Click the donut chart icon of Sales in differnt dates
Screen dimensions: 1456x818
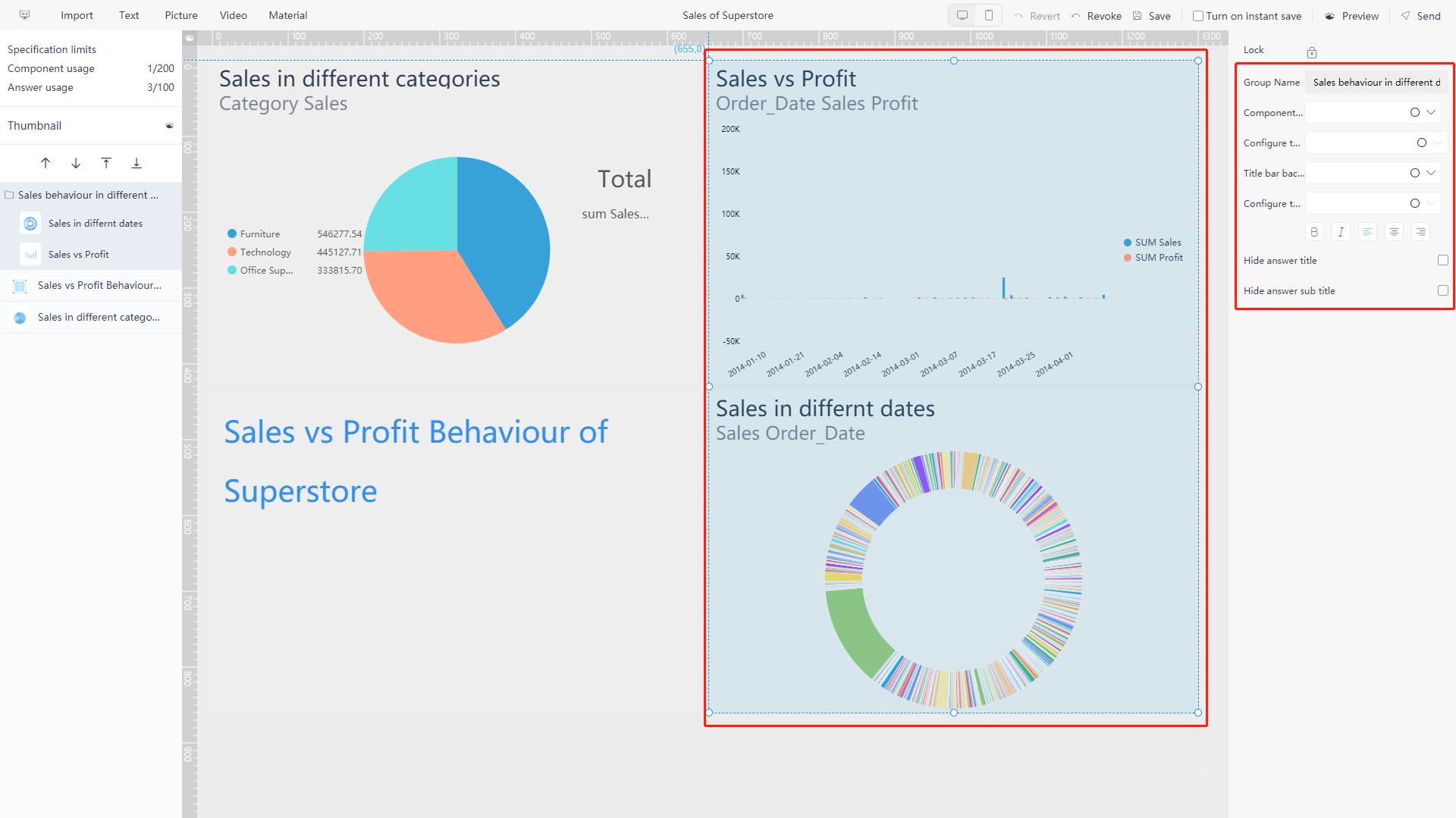click(30, 224)
